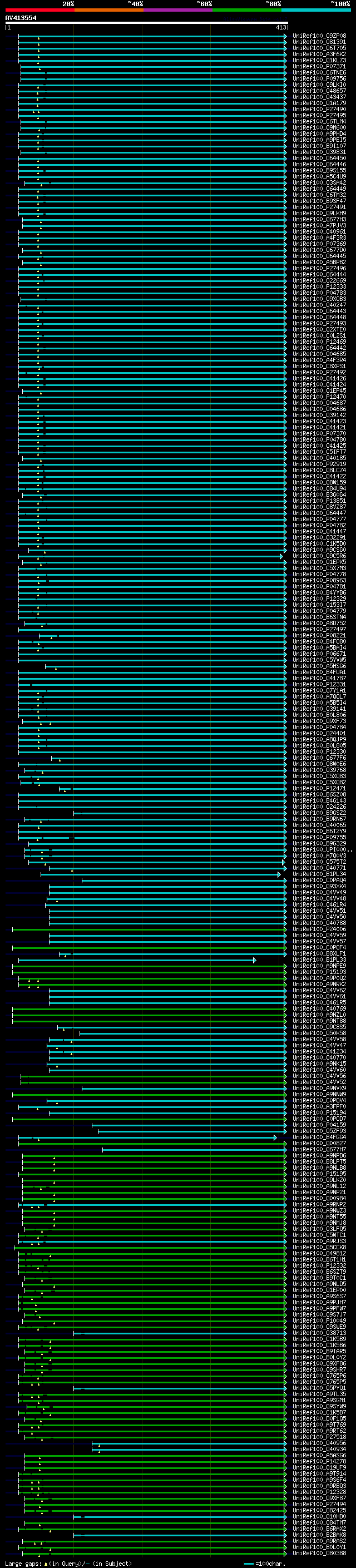Select the UniRef100_Q677H7 label
The width and height of the screenshot is (356, 1568).
pos(319,1150)
